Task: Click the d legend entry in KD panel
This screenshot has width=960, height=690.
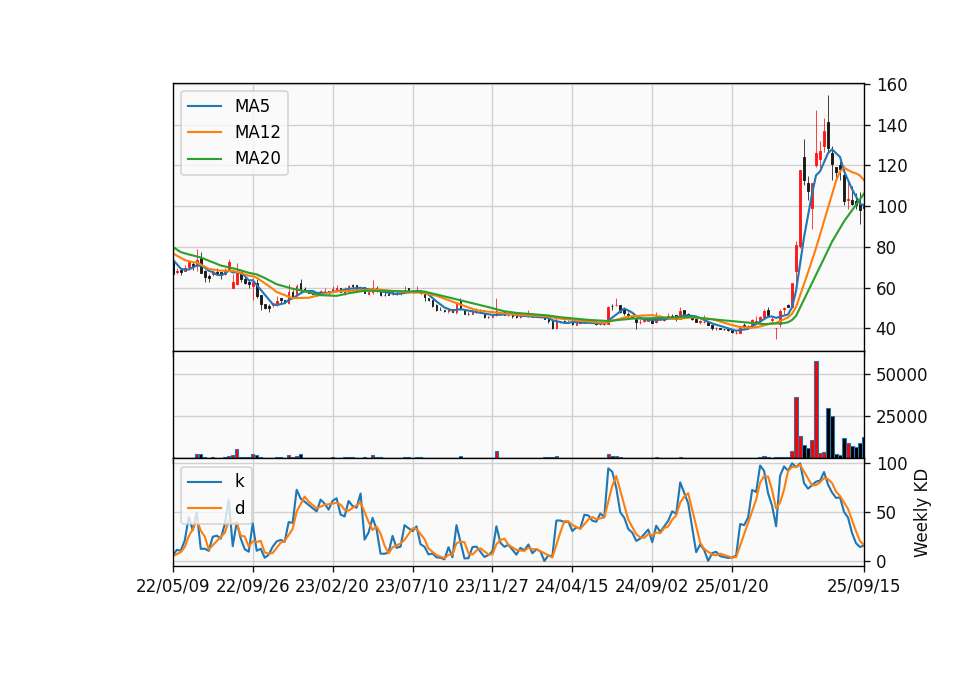Action: click(239, 508)
